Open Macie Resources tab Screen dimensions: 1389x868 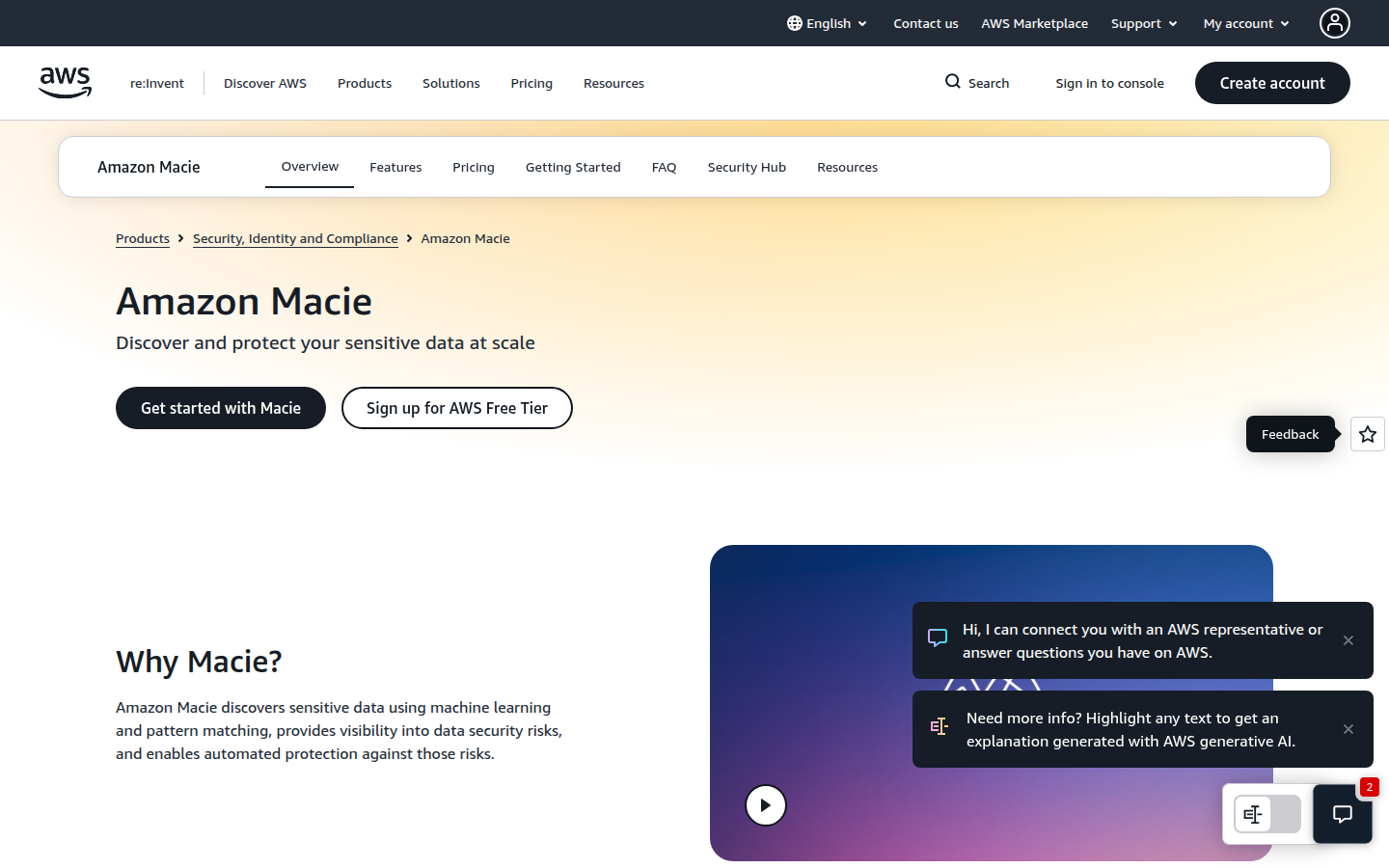pos(847,167)
